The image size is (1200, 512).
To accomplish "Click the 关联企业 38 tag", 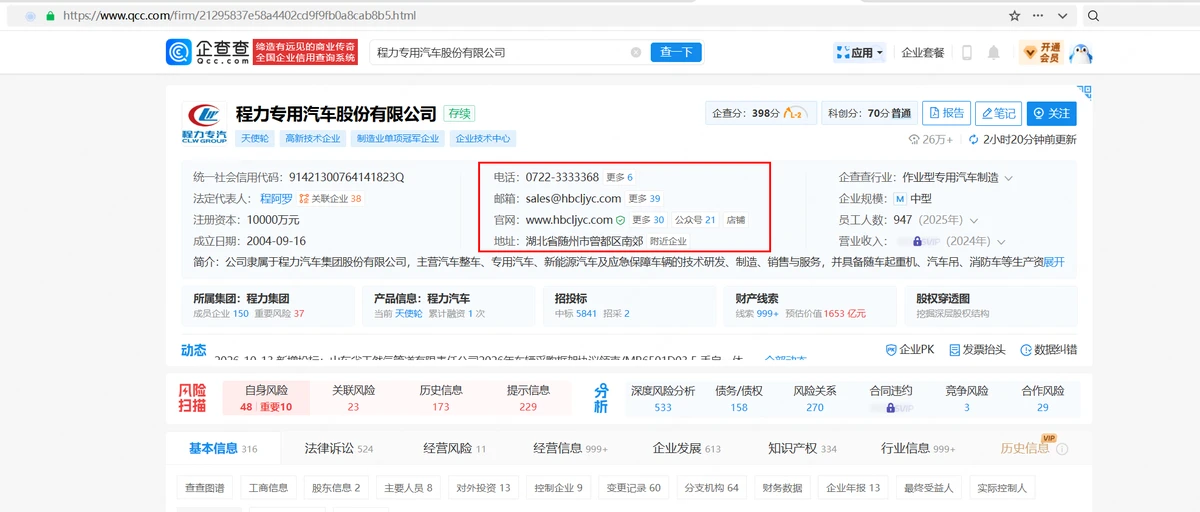I will [330, 199].
